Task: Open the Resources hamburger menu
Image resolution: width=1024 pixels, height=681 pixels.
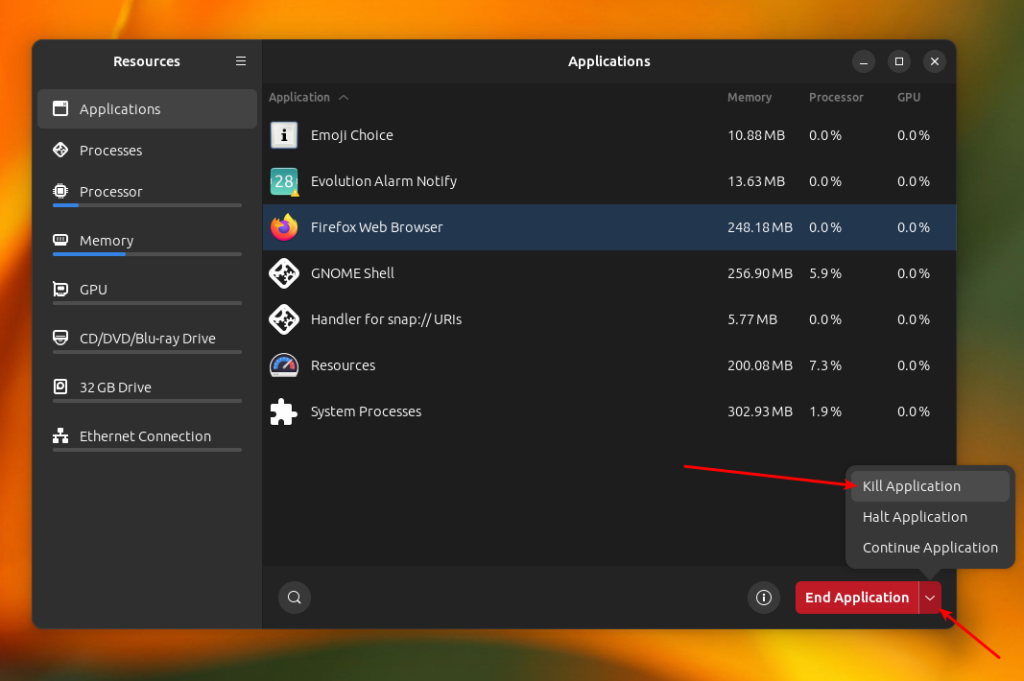Action: tap(241, 61)
